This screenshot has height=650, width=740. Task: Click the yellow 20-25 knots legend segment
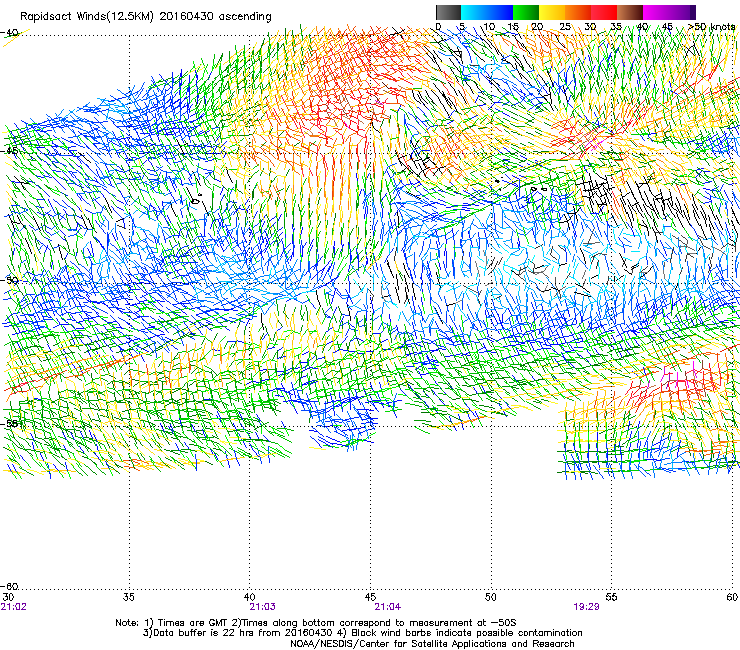[x=552, y=12]
